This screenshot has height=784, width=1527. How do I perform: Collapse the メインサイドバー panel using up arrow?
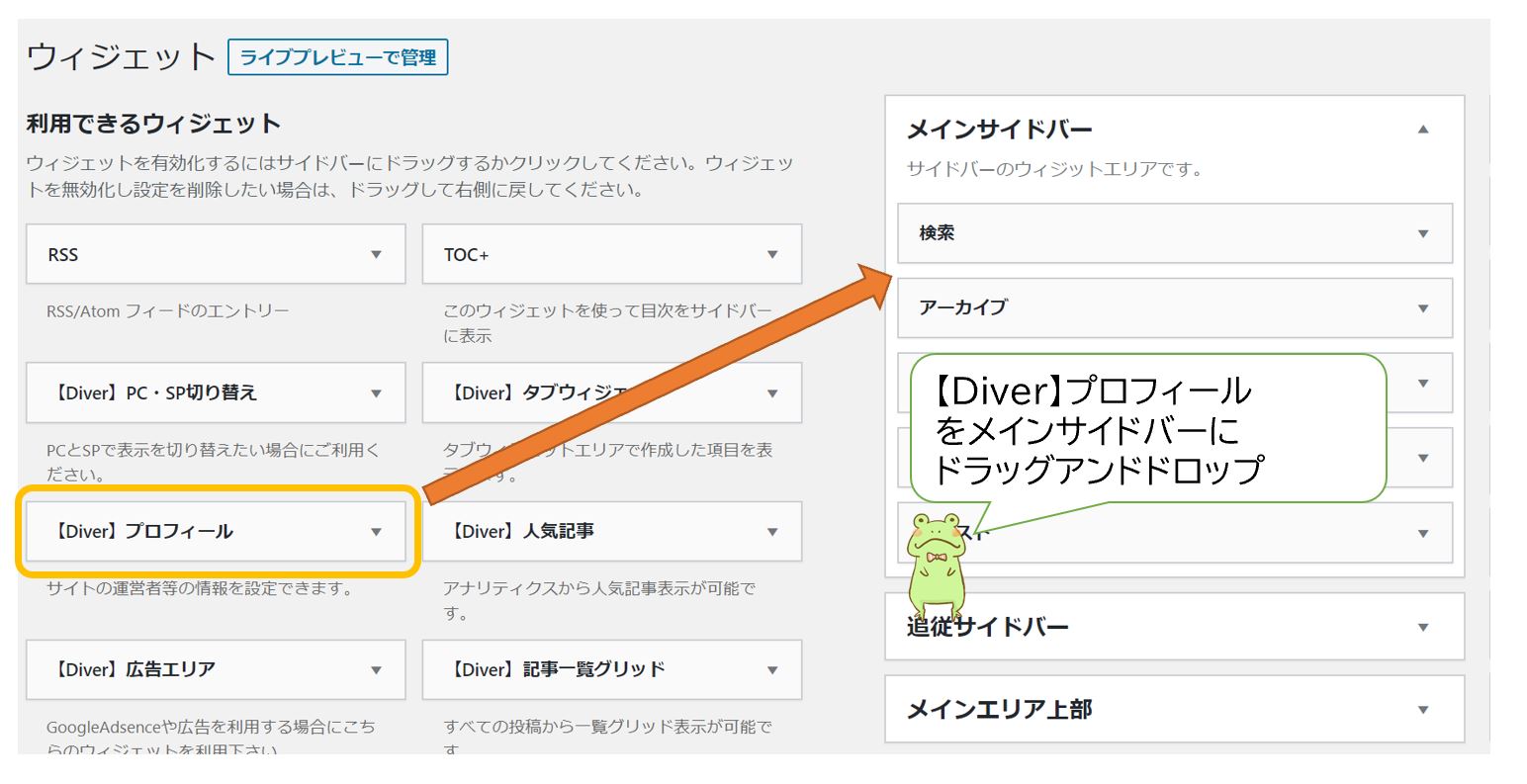pyautogui.click(x=1423, y=130)
